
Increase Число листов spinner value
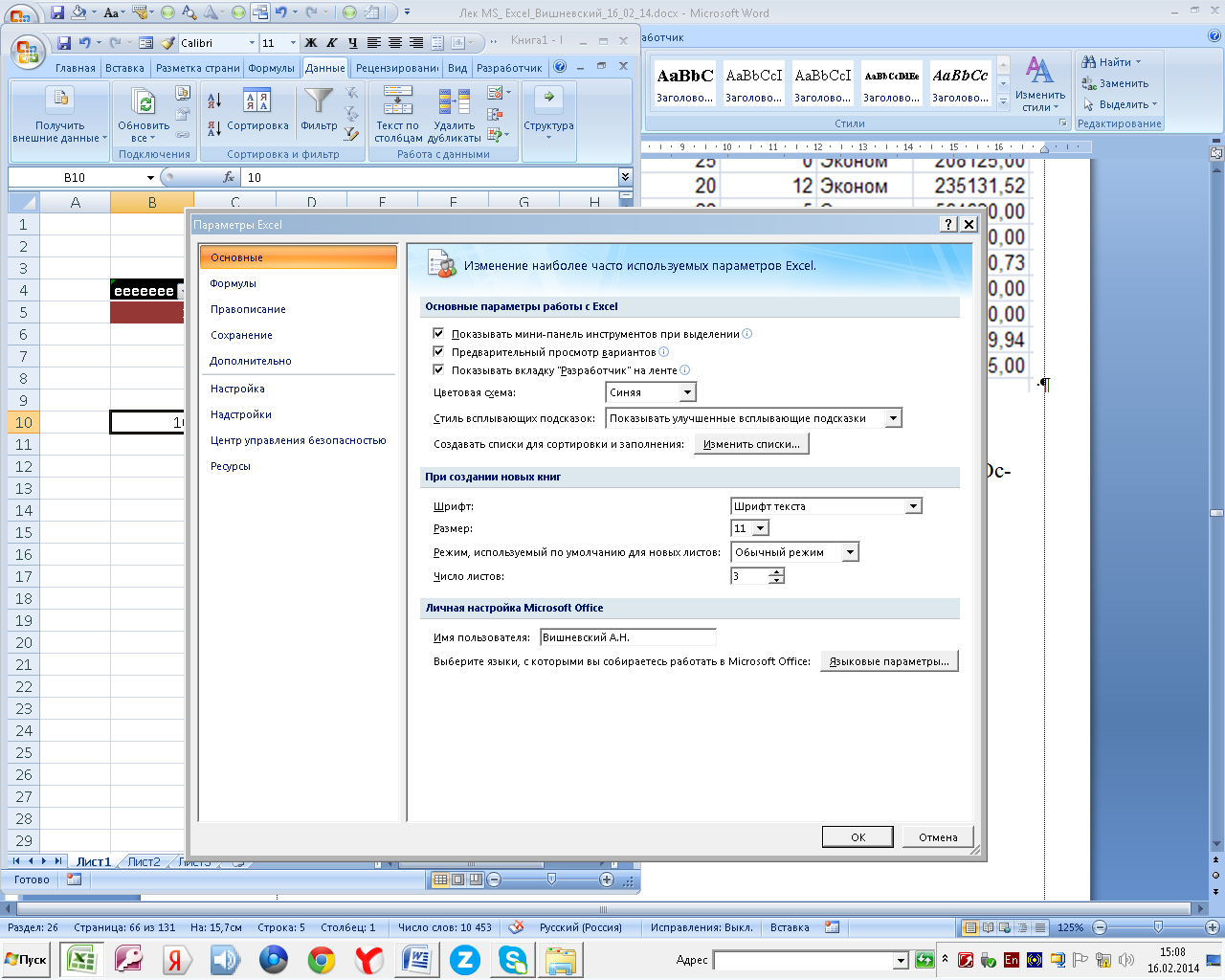[776, 571]
